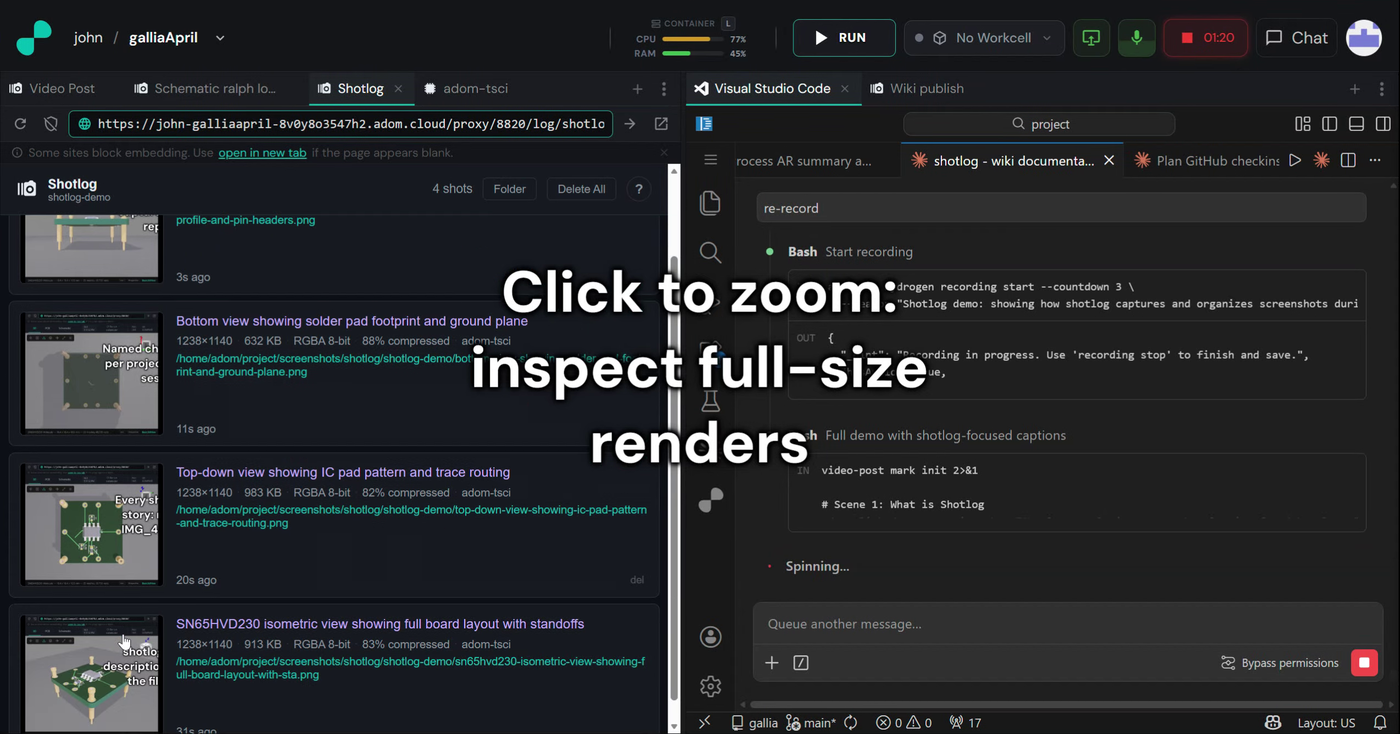
Task: Open 'Bottom view showing solder pad footprint' title
Action: 352,321
